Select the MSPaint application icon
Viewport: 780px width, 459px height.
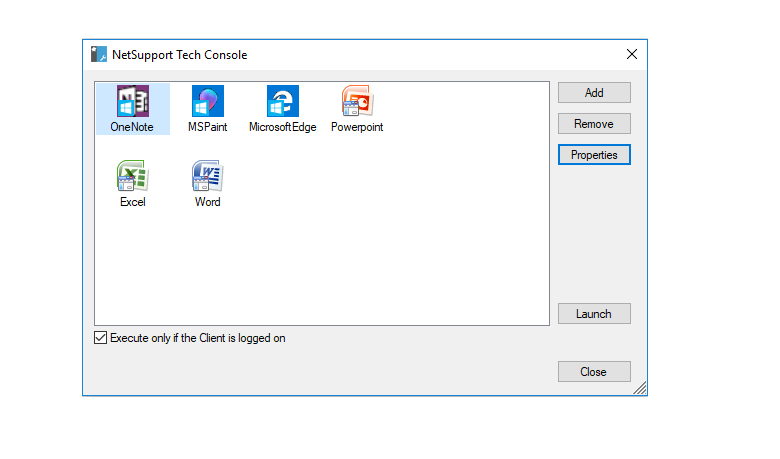(x=207, y=102)
